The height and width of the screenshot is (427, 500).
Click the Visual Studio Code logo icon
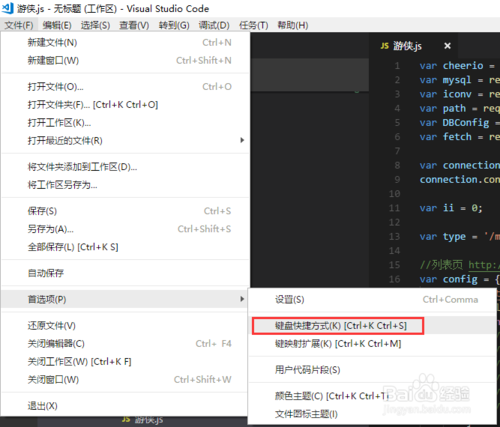8,8
